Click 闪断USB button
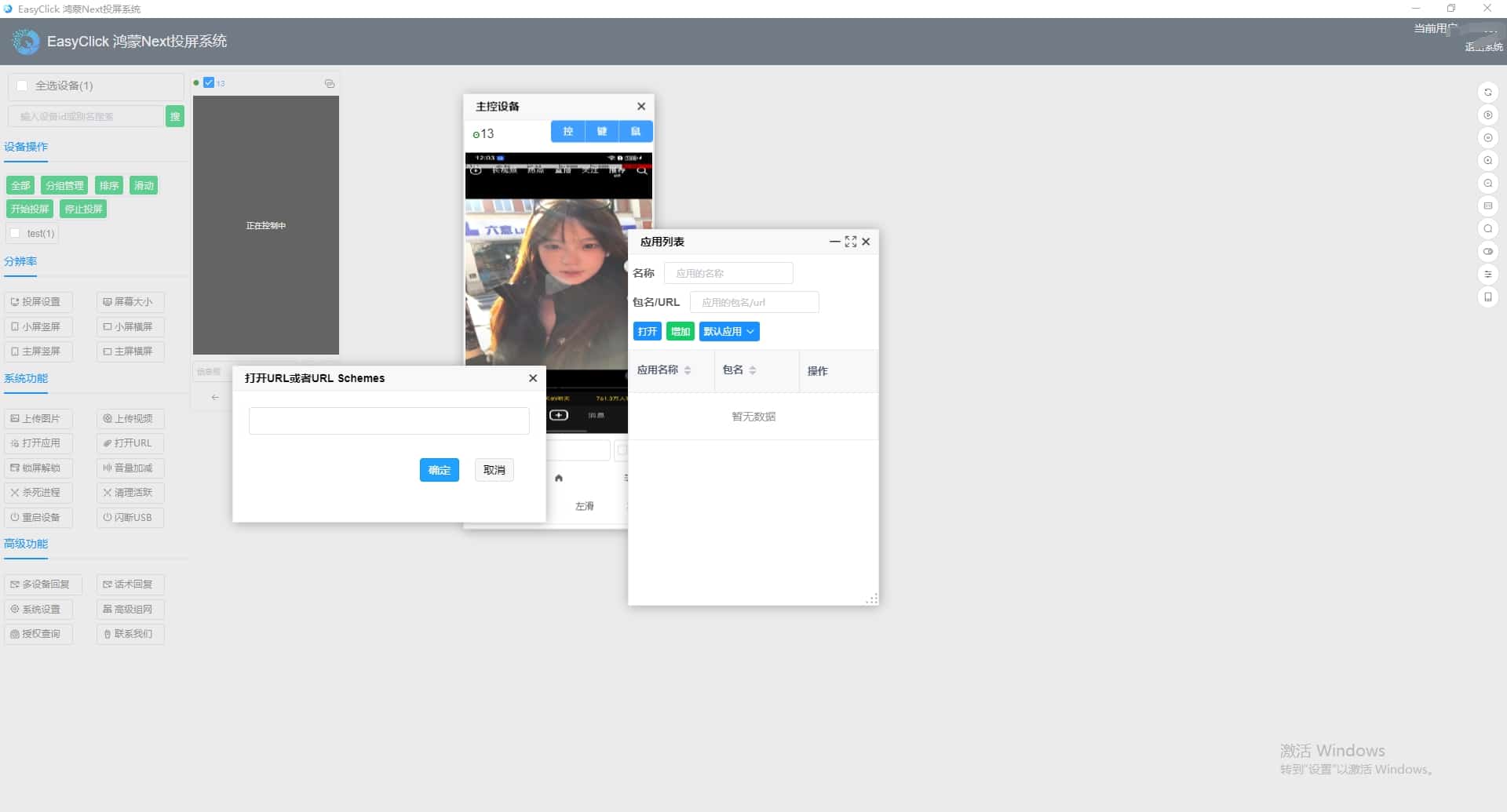 point(130,518)
